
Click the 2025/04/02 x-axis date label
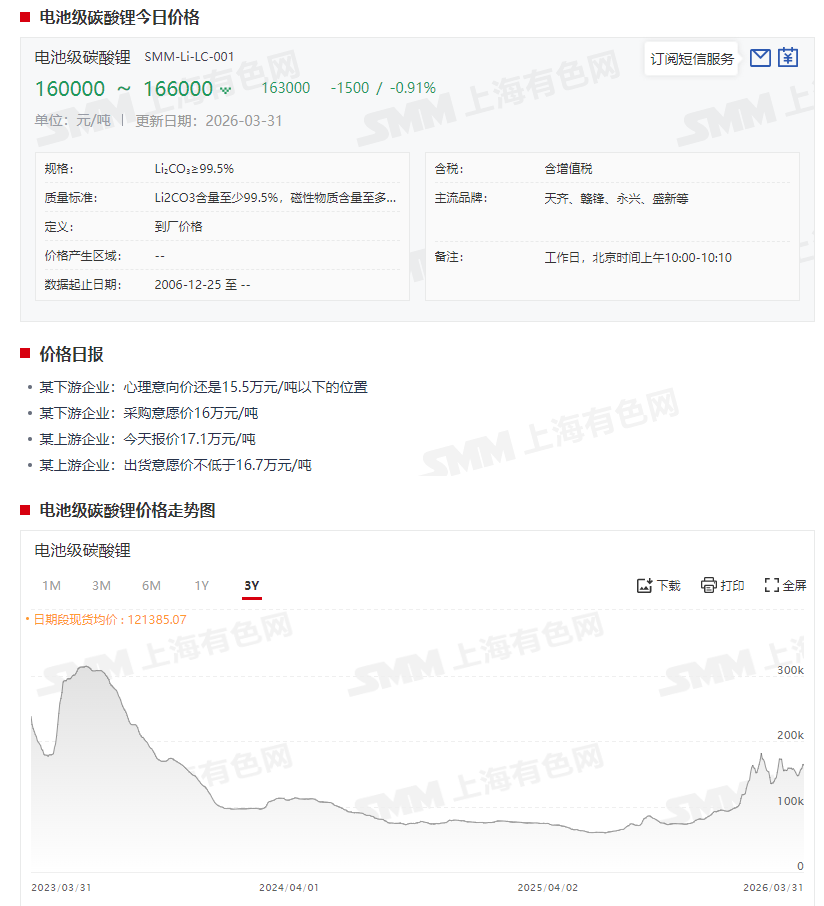548,888
